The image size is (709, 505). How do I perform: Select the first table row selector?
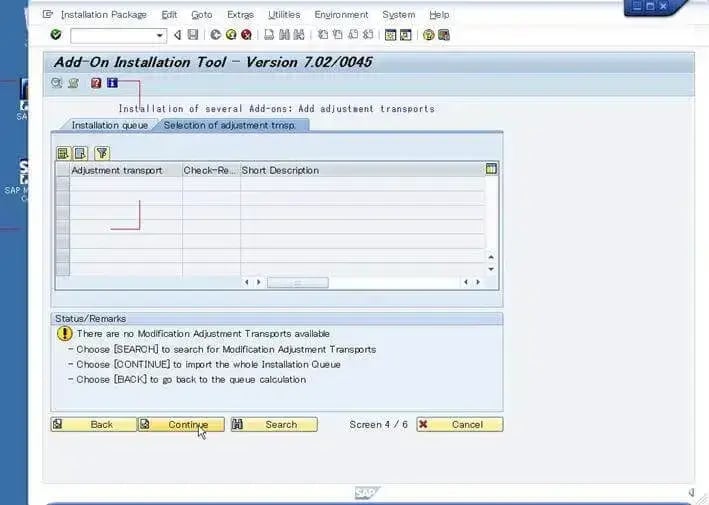[x=63, y=184]
